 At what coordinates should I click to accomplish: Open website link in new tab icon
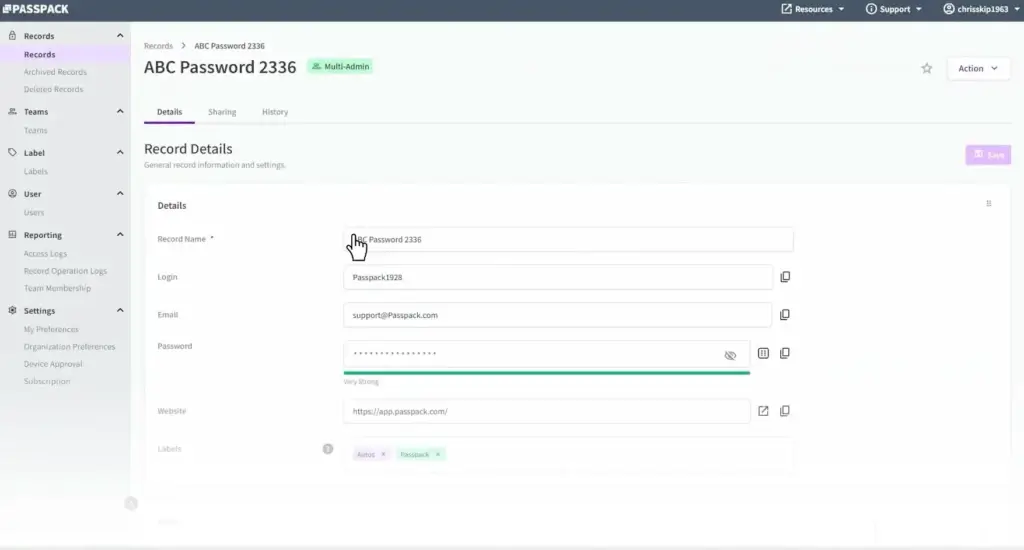click(x=763, y=411)
